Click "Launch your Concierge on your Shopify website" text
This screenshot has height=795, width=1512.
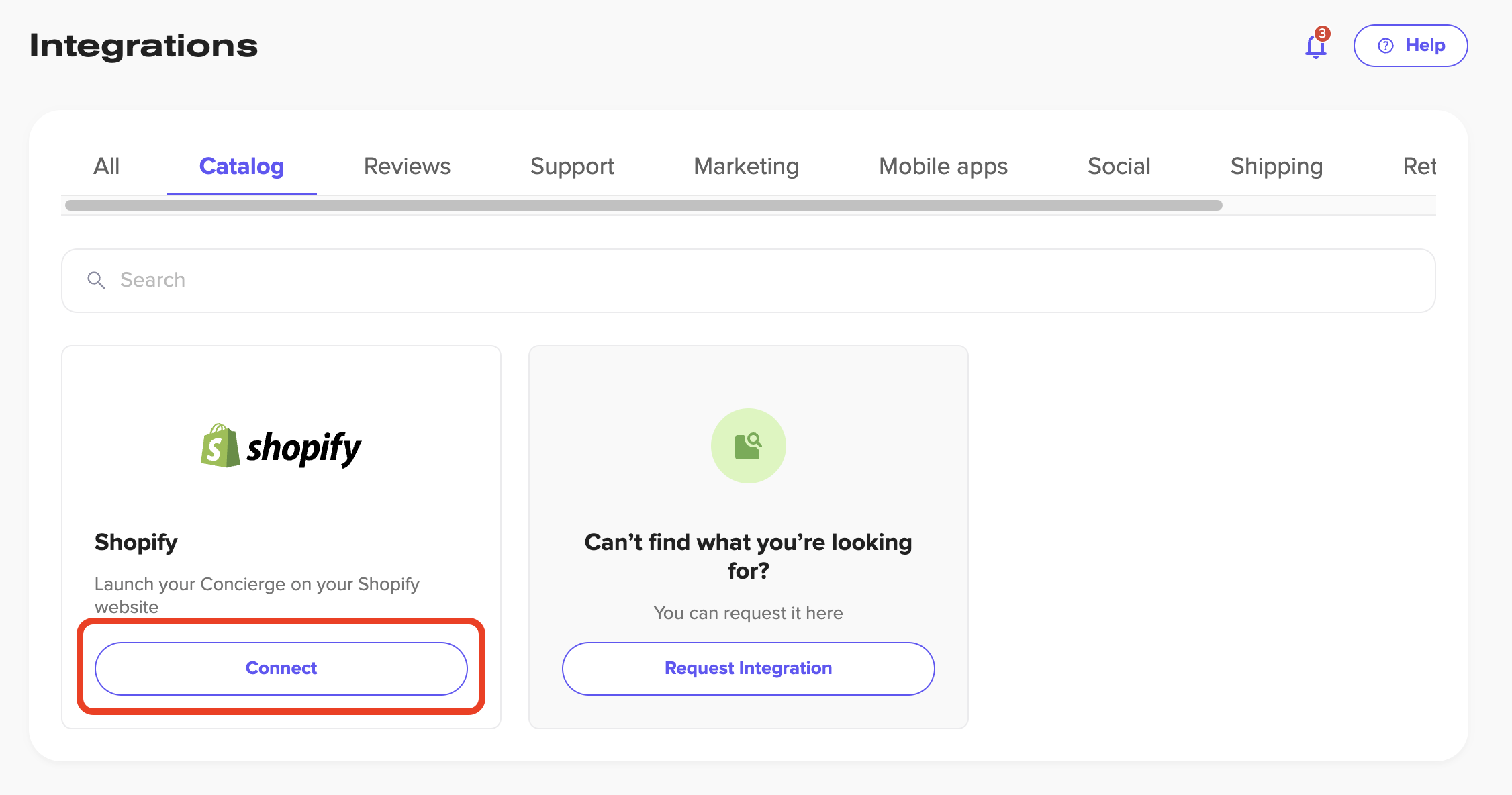point(256,596)
